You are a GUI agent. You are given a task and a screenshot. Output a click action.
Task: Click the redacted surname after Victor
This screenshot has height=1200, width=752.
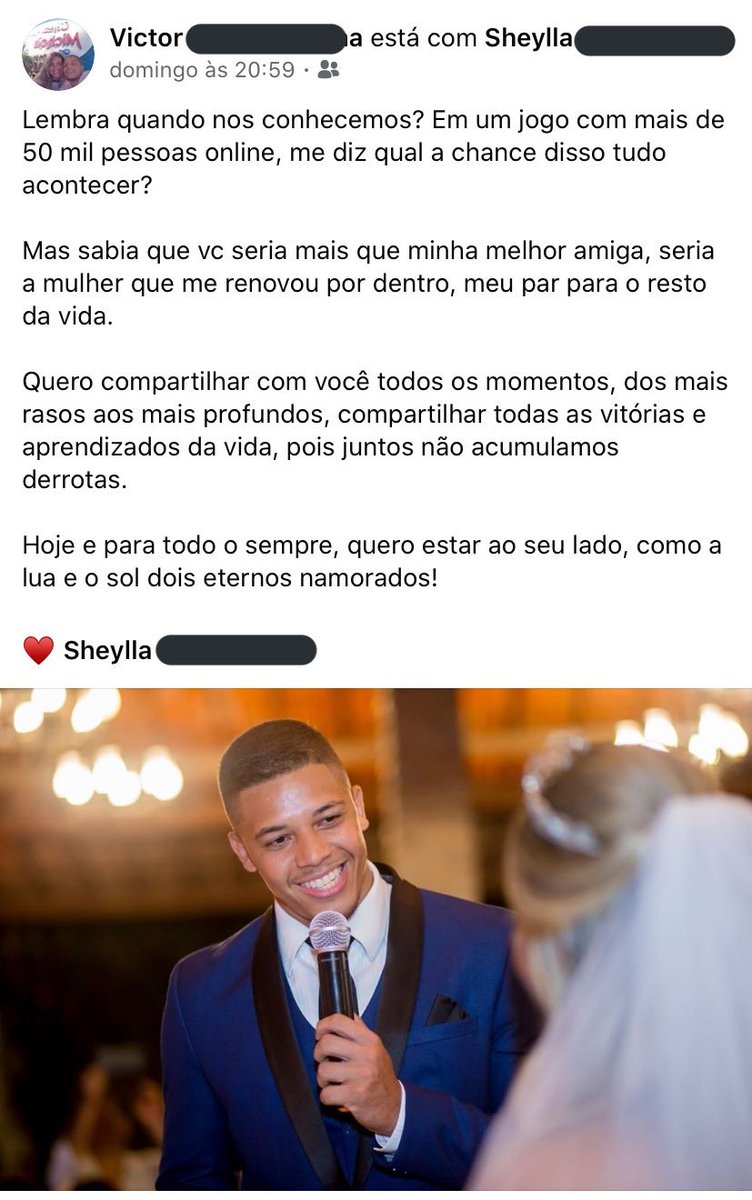(x=267, y=40)
